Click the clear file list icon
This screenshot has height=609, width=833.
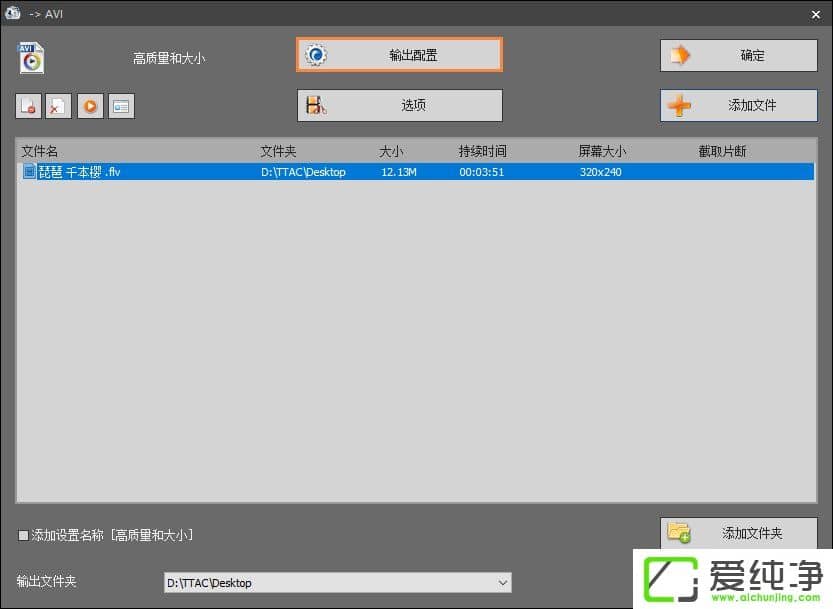[58, 105]
